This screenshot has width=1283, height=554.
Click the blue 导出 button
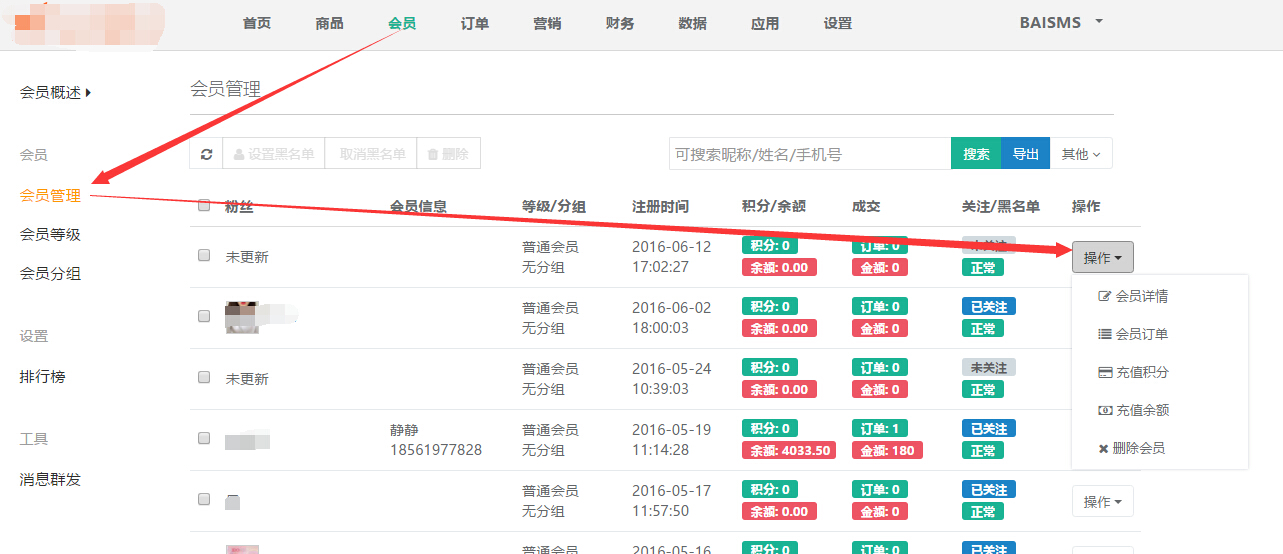coord(1025,154)
